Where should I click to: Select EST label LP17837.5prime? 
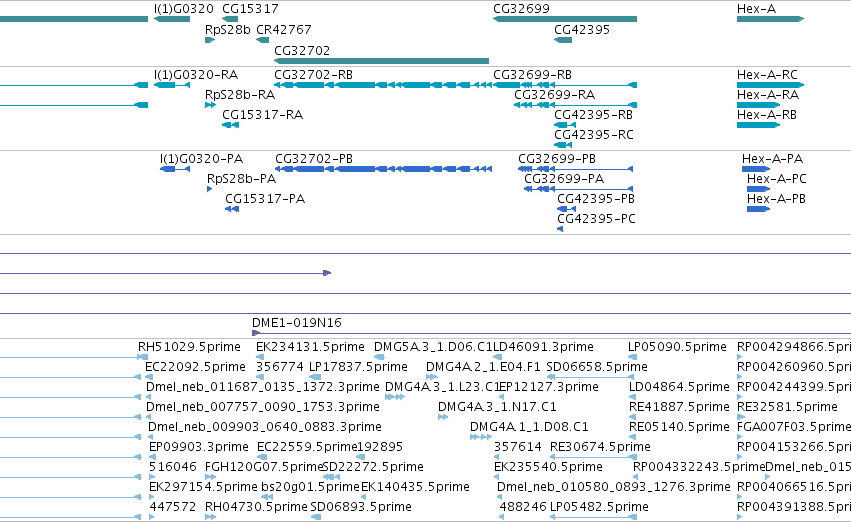[x=358, y=366]
